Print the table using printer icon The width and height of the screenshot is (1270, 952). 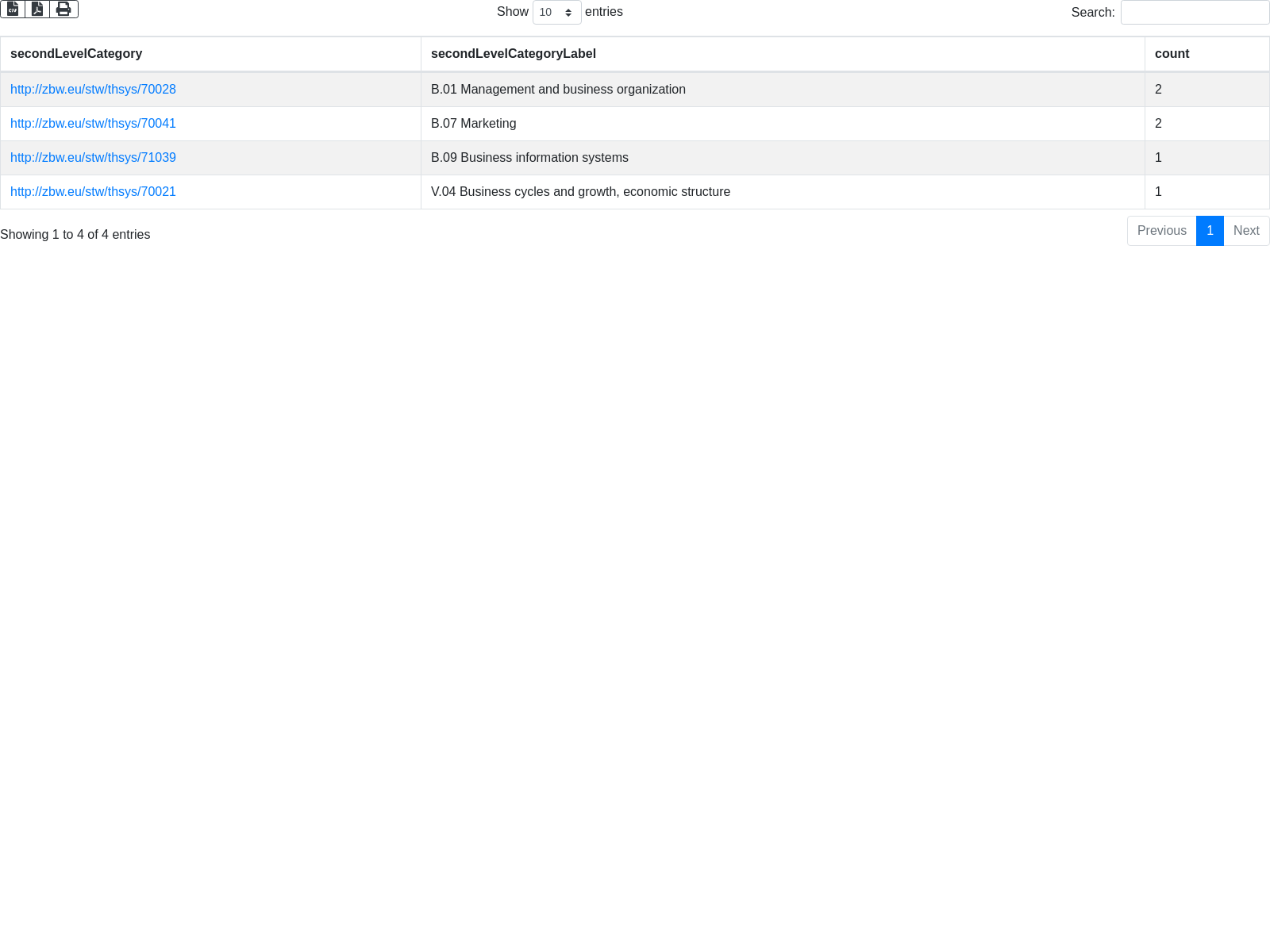click(63, 9)
